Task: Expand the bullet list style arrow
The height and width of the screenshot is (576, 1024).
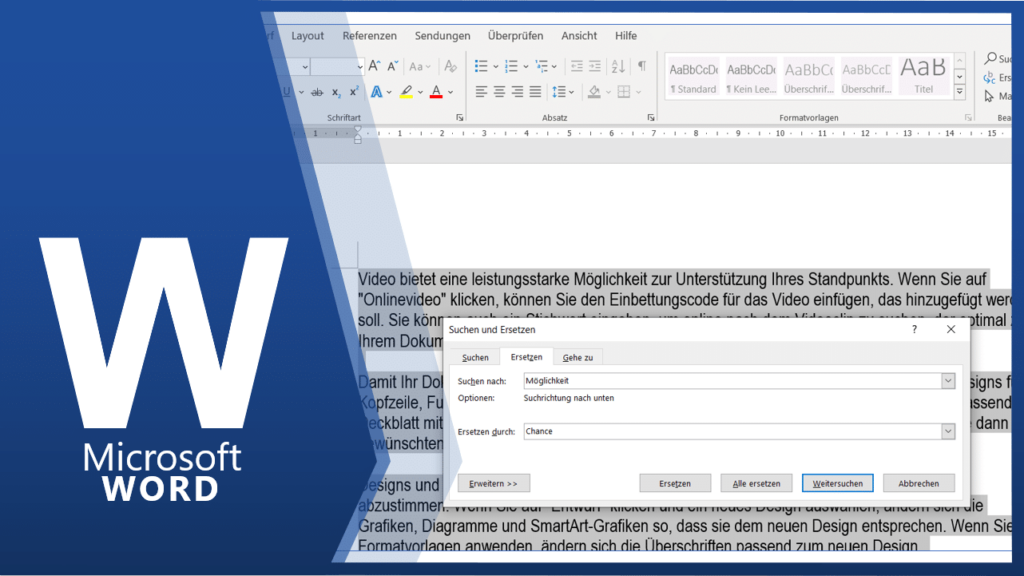Action: click(496, 67)
